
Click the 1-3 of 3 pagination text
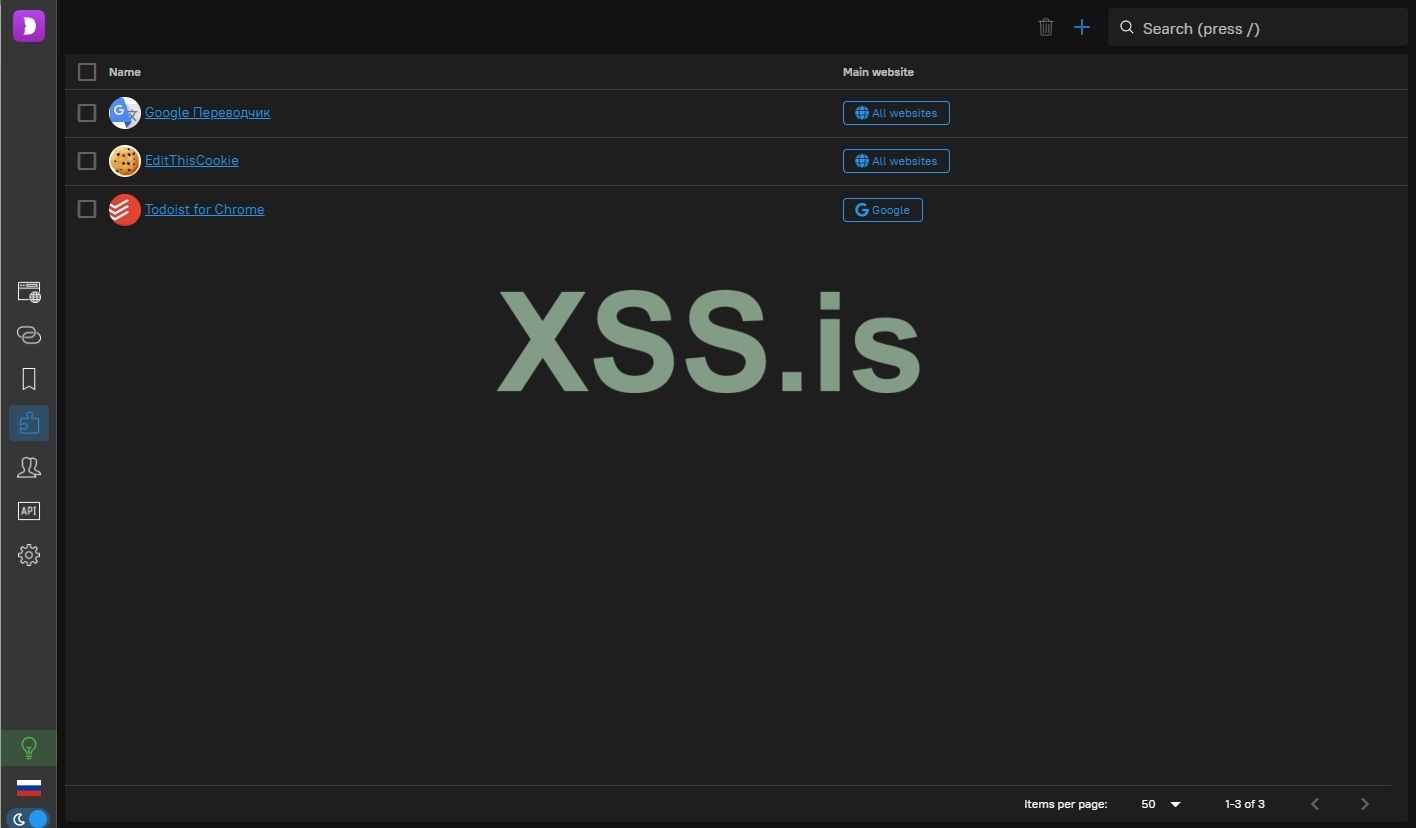click(1245, 804)
